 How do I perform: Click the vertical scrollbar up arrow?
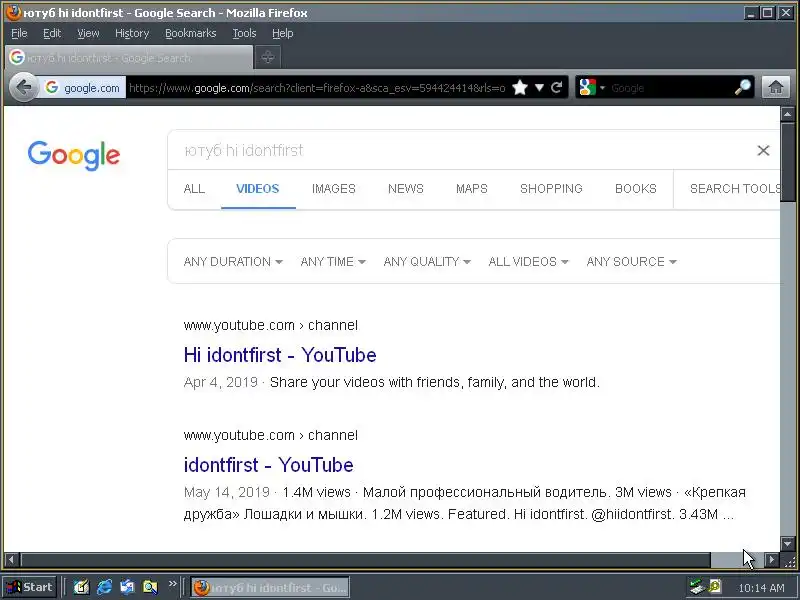tap(787, 114)
